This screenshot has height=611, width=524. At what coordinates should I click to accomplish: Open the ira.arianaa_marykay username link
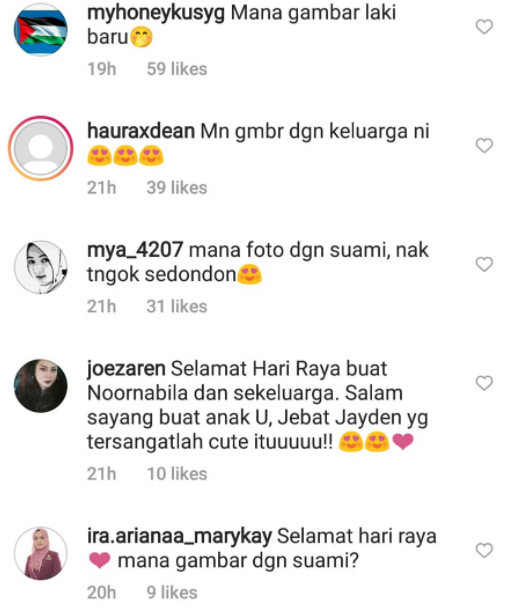pos(179,537)
